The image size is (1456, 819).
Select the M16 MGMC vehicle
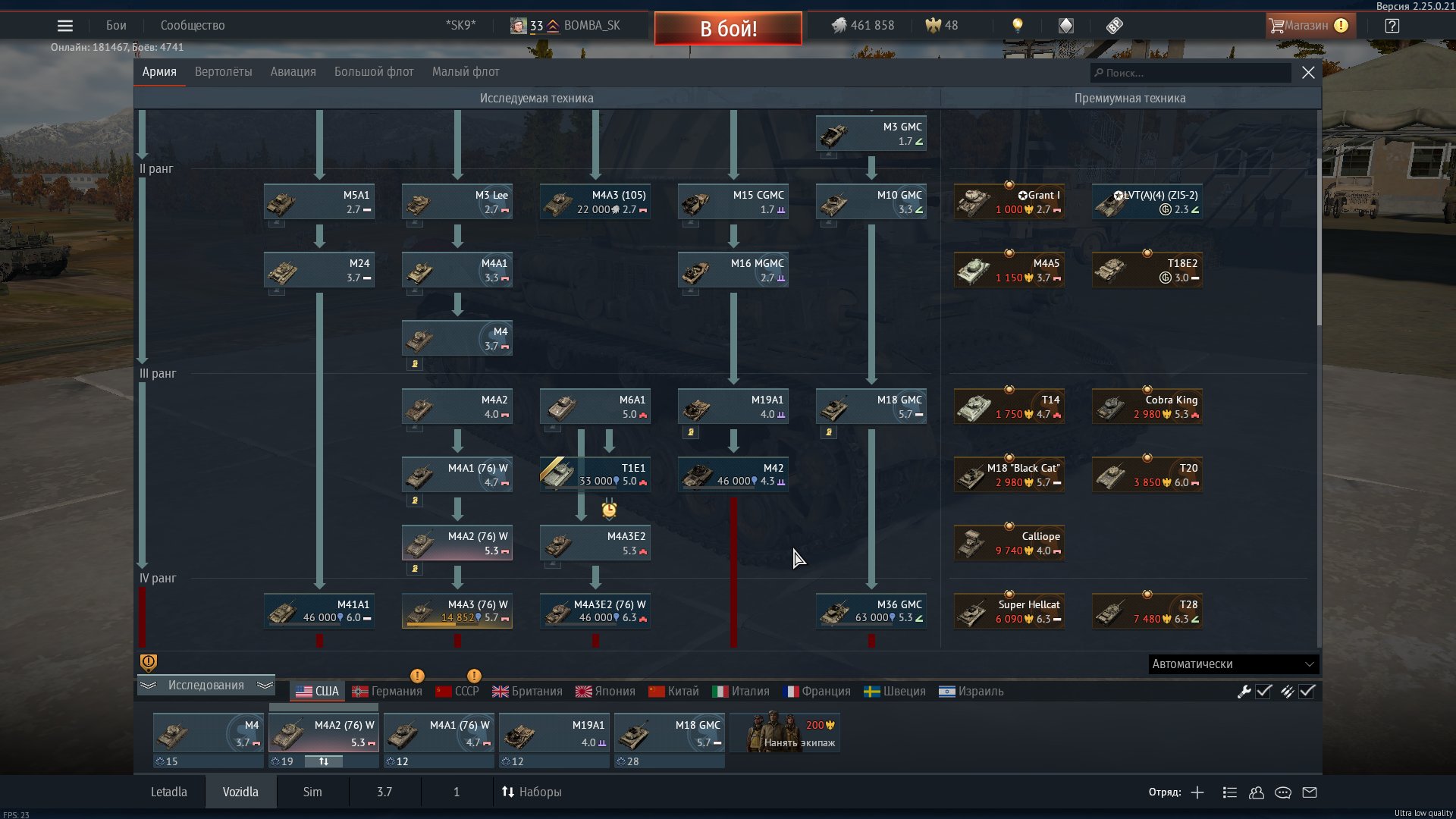(x=733, y=270)
